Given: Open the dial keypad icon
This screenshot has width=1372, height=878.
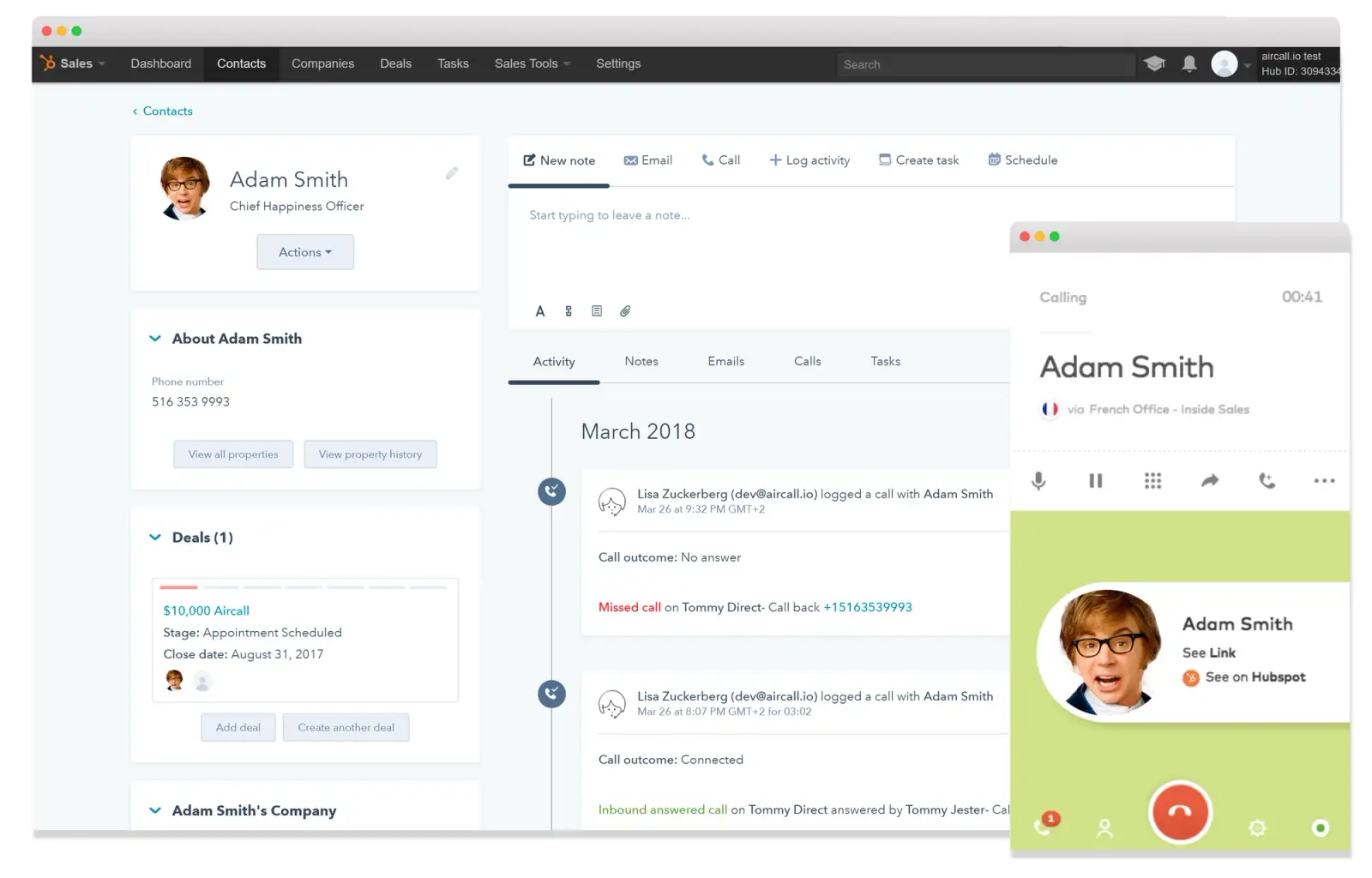Looking at the screenshot, I should [1152, 481].
